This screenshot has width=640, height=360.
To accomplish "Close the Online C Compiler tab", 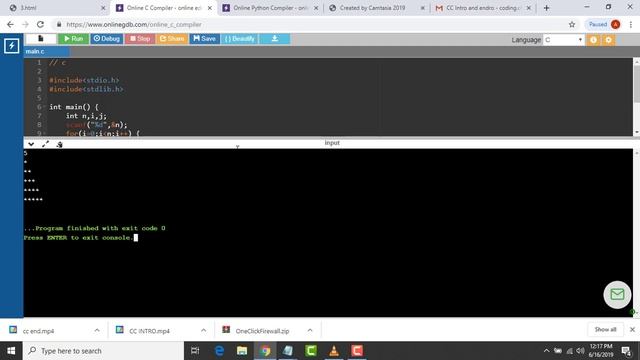I will click(209, 8).
